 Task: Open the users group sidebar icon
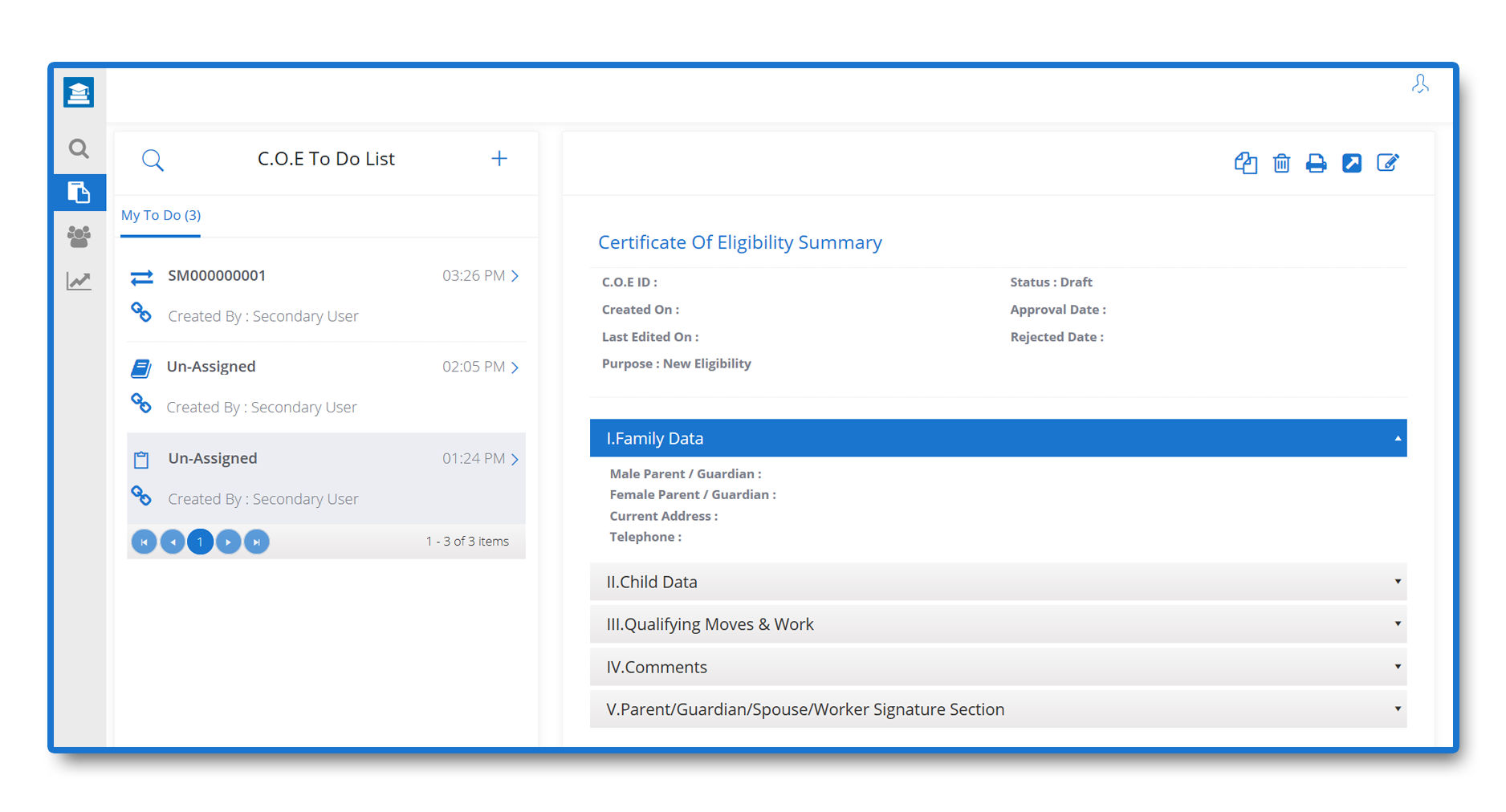click(x=79, y=236)
